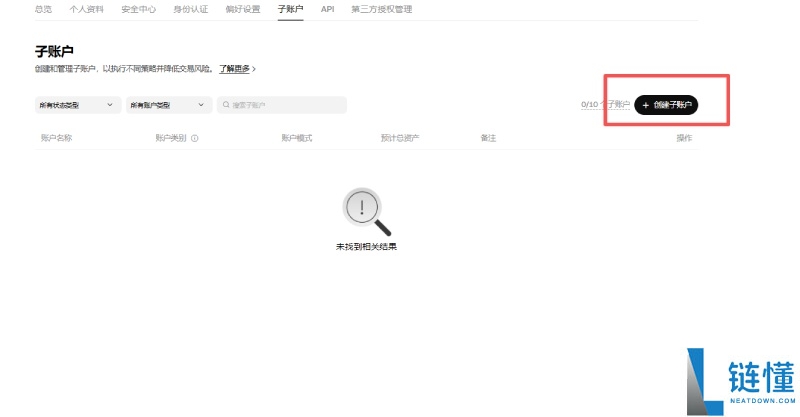Open the 偏好设置 tab

[243, 9]
